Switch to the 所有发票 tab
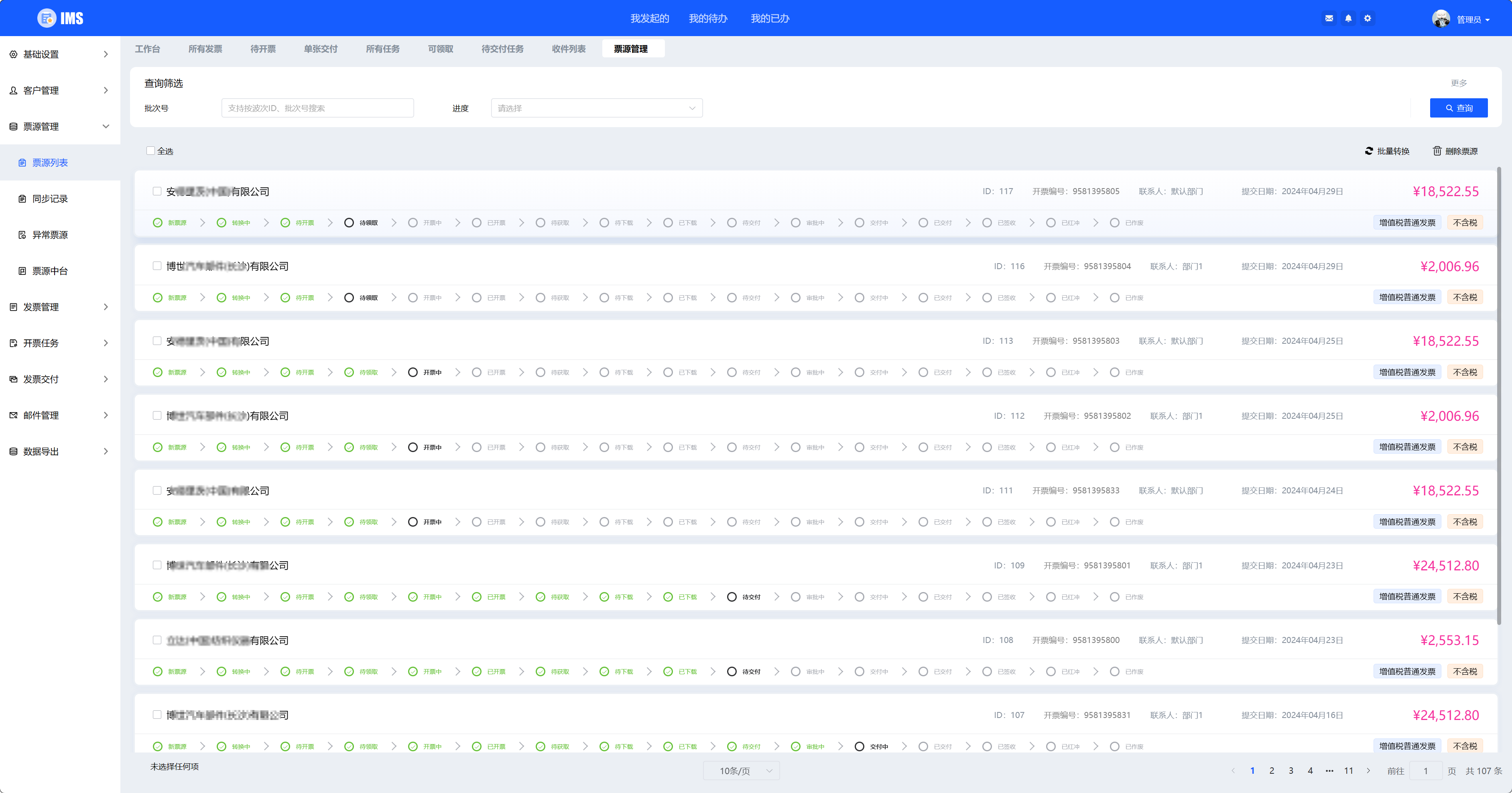The width and height of the screenshot is (1512, 793). coord(205,49)
